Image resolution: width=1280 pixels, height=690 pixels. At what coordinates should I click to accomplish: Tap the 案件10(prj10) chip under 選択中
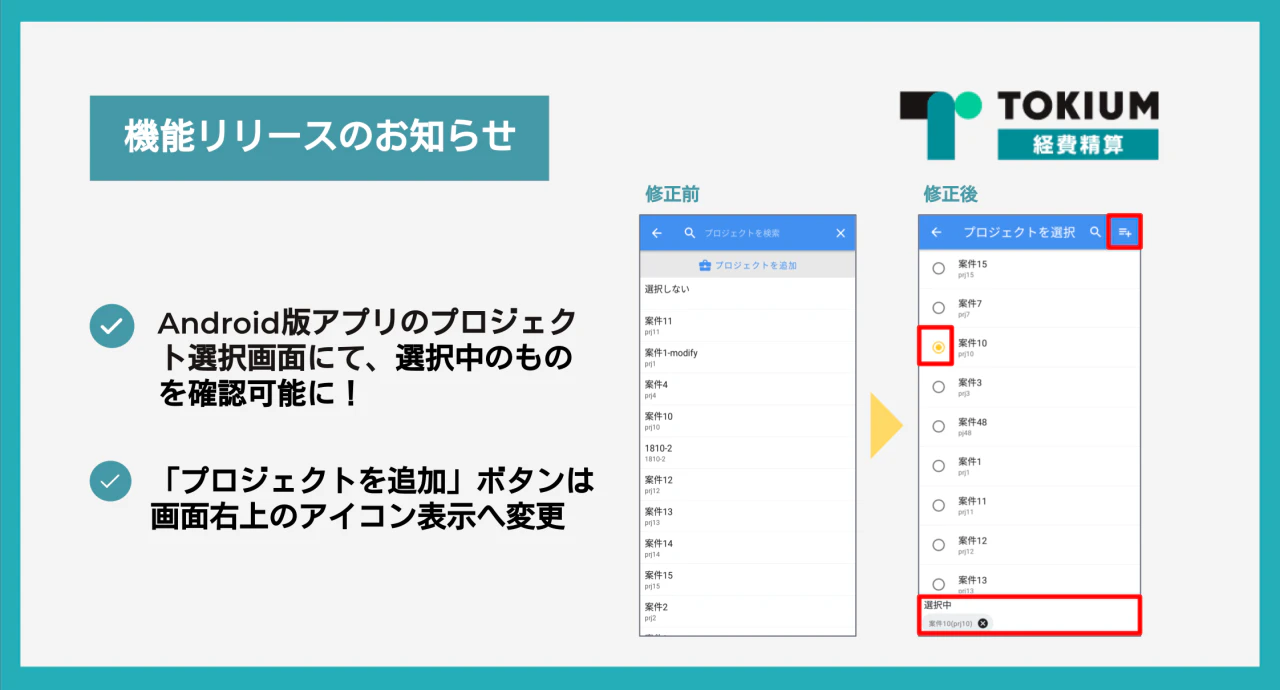952,623
